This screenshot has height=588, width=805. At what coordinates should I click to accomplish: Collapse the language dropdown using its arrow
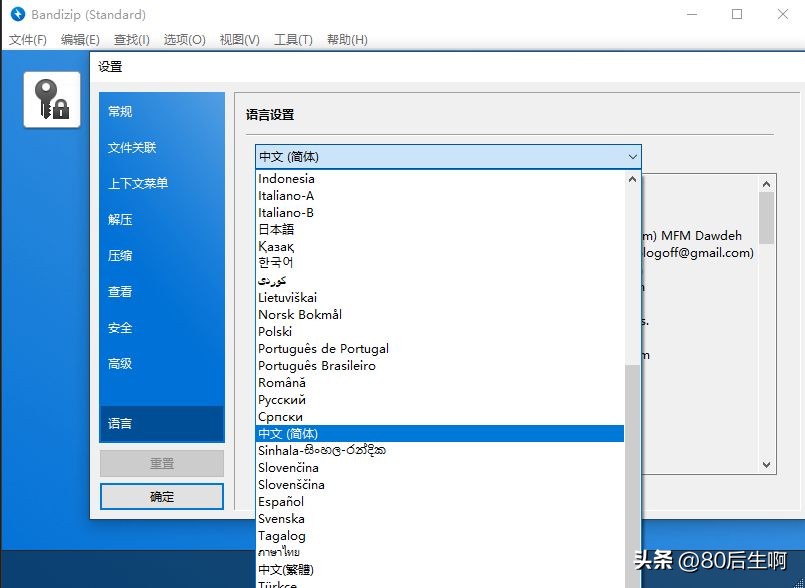tap(632, 157)
